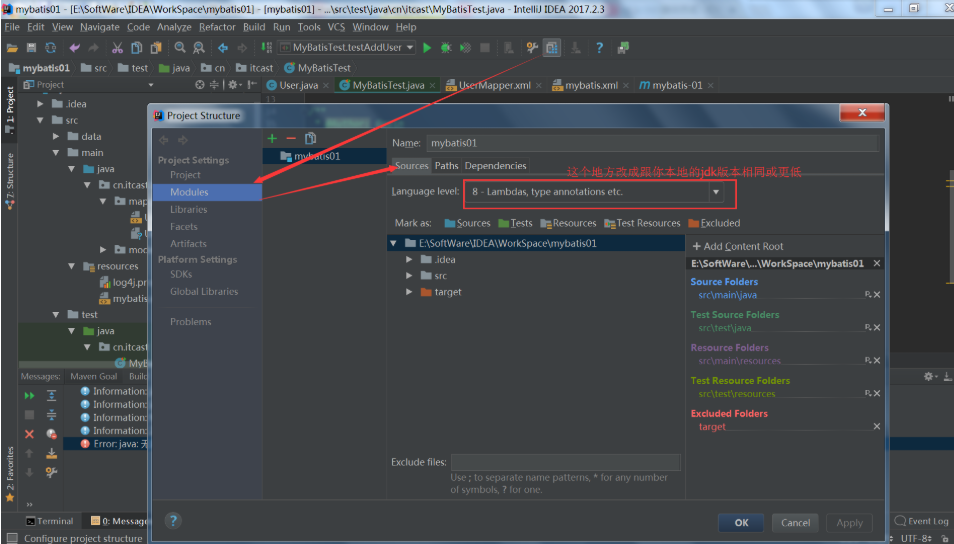Expand .idea folder in content root tree

(x=409, y=260)
